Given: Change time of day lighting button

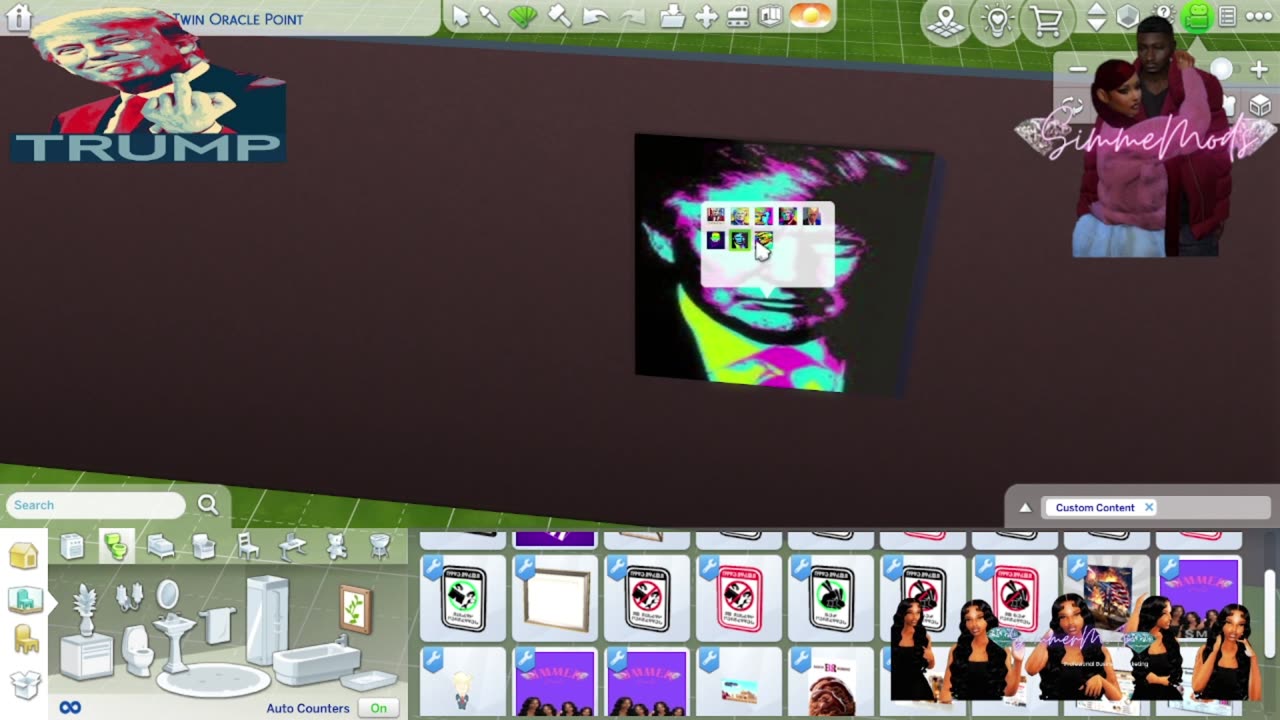Looking at the screenshot, I should pos(809,16).
